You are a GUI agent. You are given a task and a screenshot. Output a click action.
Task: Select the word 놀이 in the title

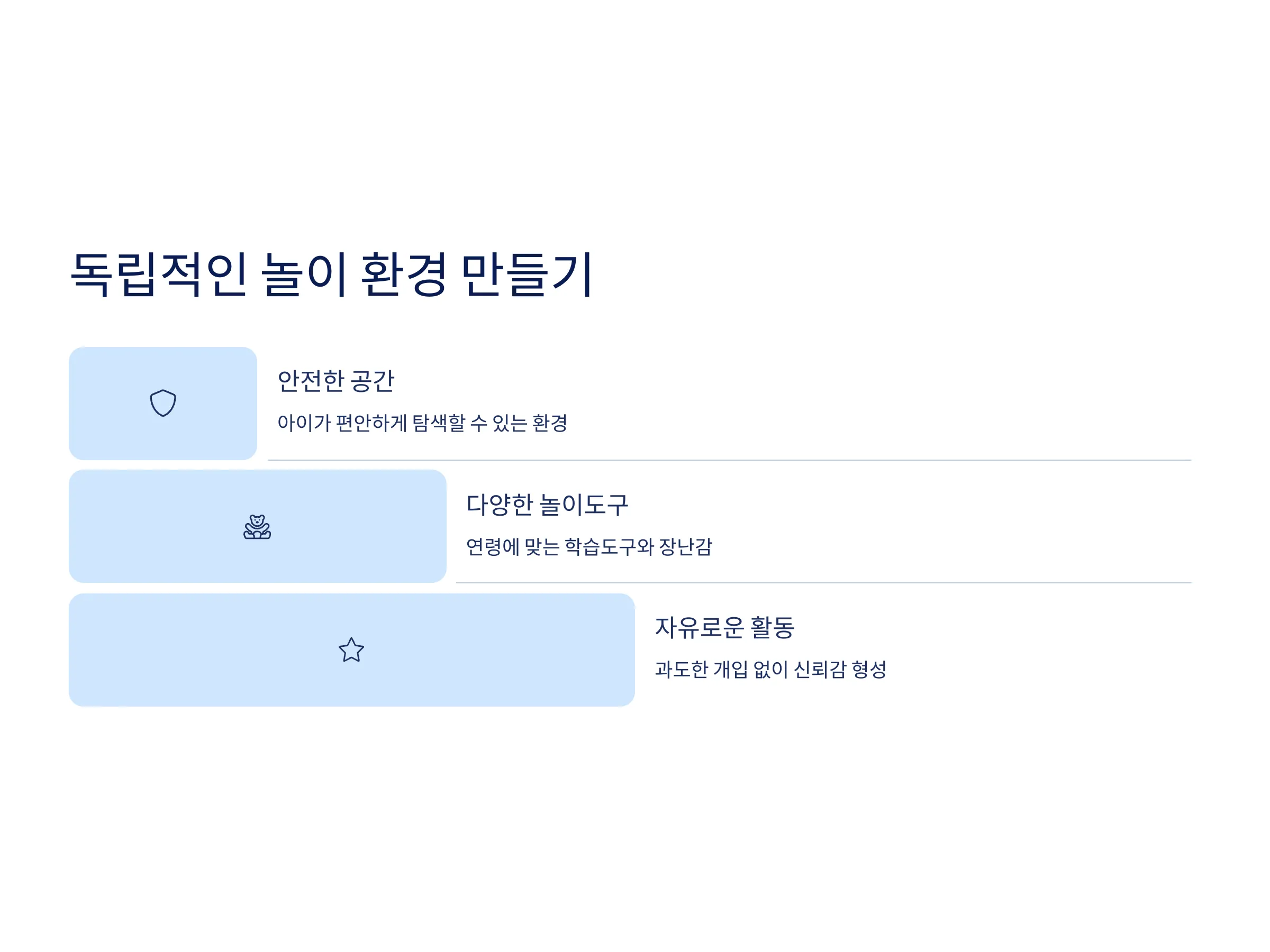[304, 274]
